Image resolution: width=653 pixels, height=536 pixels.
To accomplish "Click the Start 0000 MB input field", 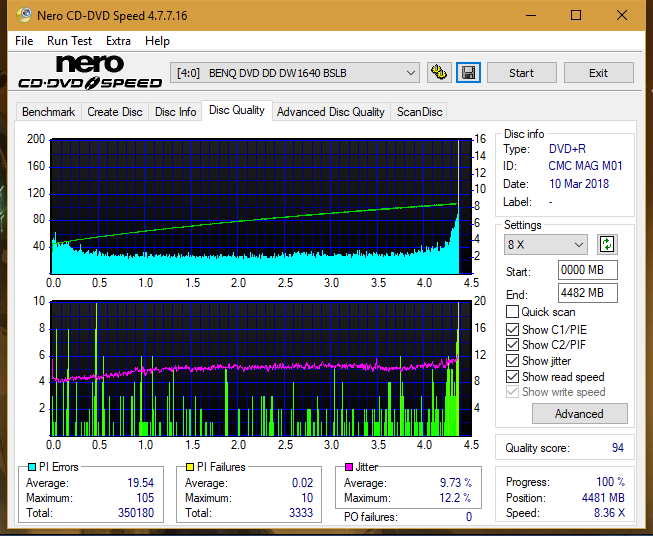I will [588, 270].
